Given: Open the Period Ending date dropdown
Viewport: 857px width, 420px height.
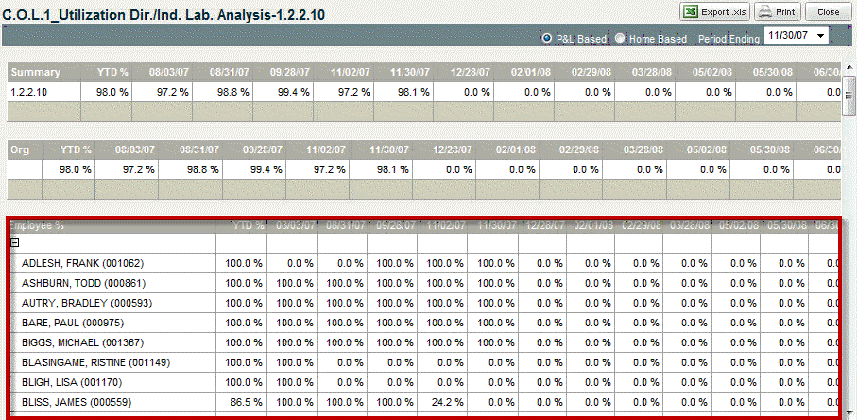Looking at the screenshot, I should (x=821, y=36).
